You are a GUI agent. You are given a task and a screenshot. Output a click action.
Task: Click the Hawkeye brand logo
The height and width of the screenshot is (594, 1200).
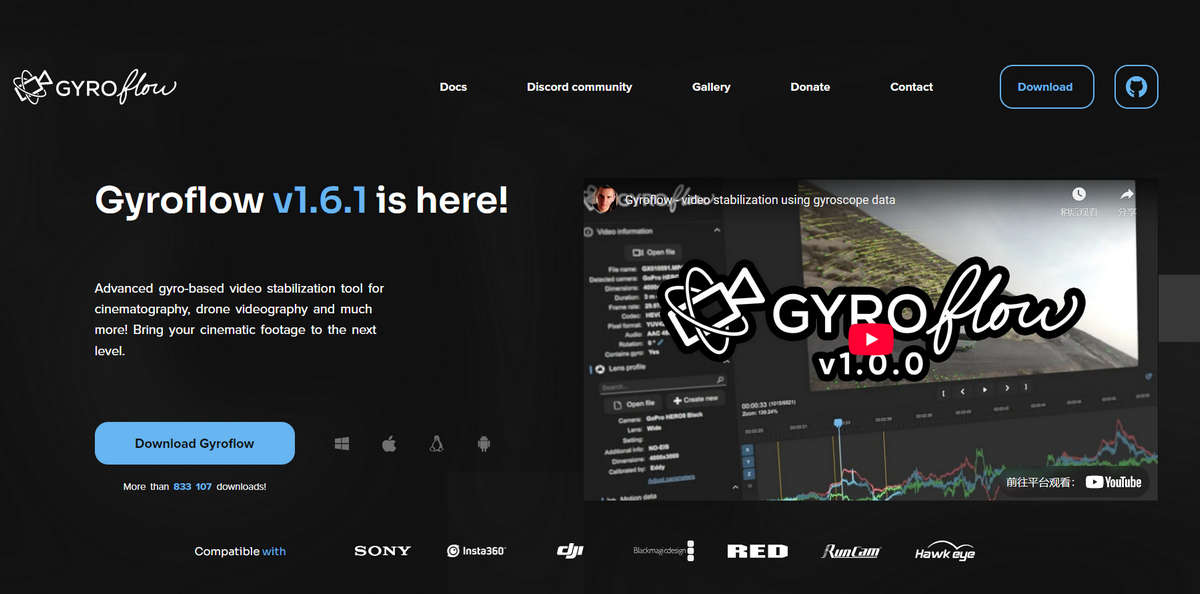945,552
